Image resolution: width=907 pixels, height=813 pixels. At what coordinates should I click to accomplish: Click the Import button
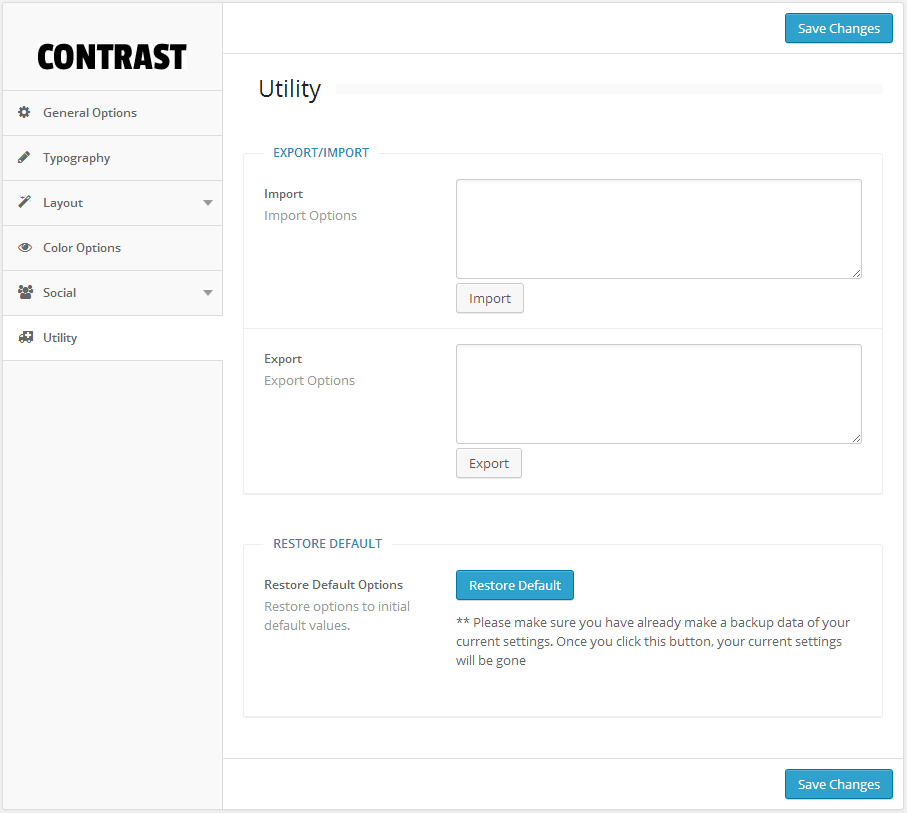point(490,298)
